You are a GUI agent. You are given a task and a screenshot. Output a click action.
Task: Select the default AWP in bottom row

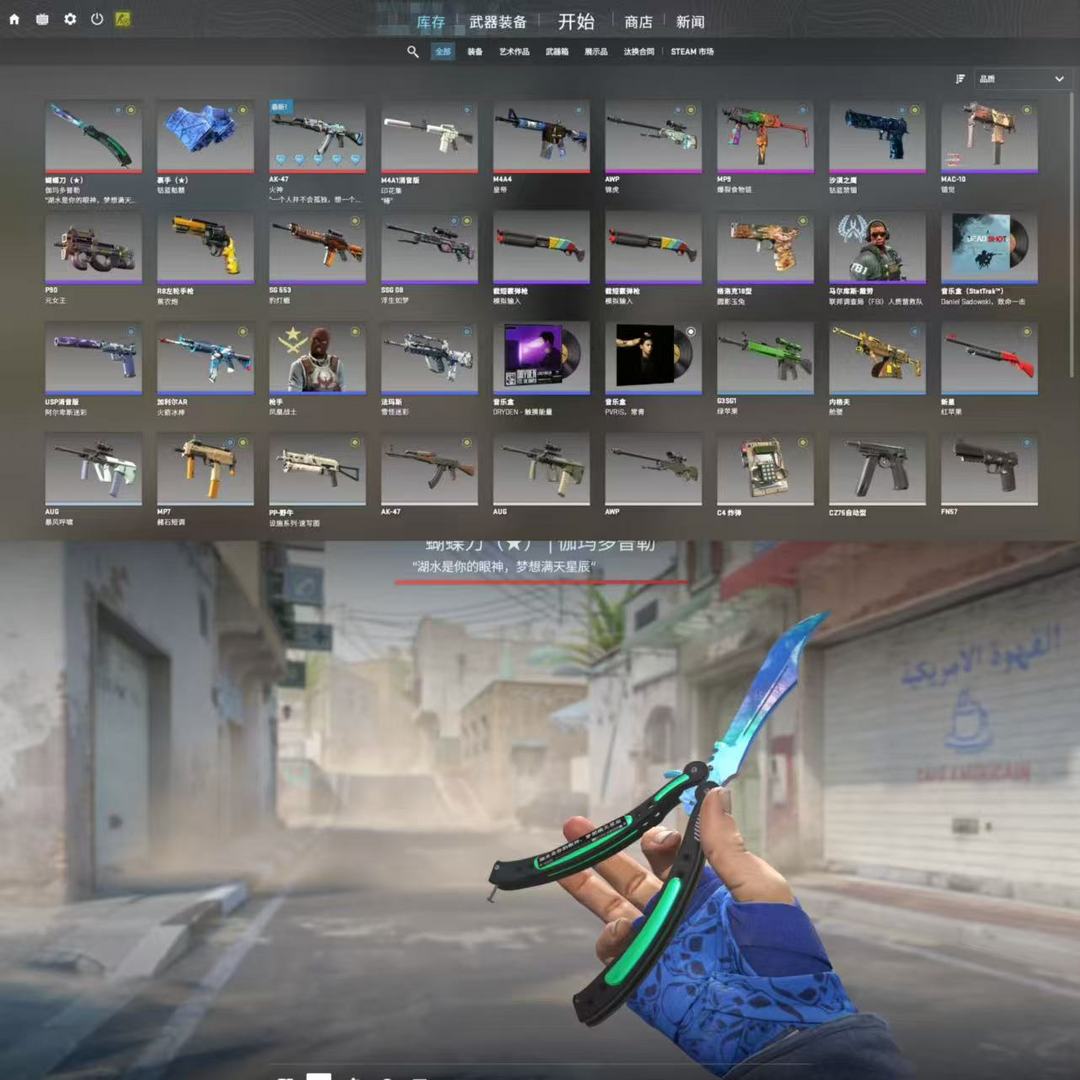tap(654, 469)
